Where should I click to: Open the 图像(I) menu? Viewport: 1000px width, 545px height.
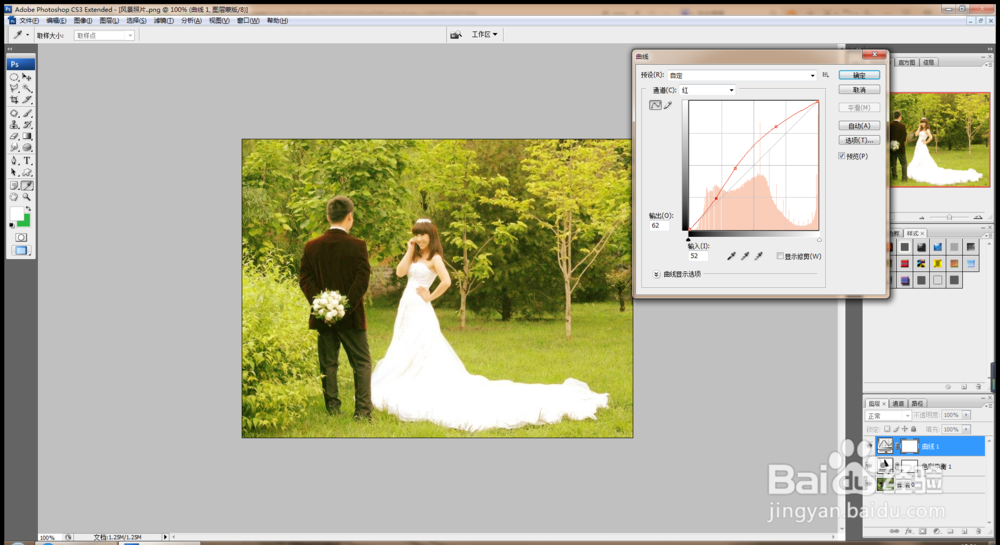click(x=83, y=20)
